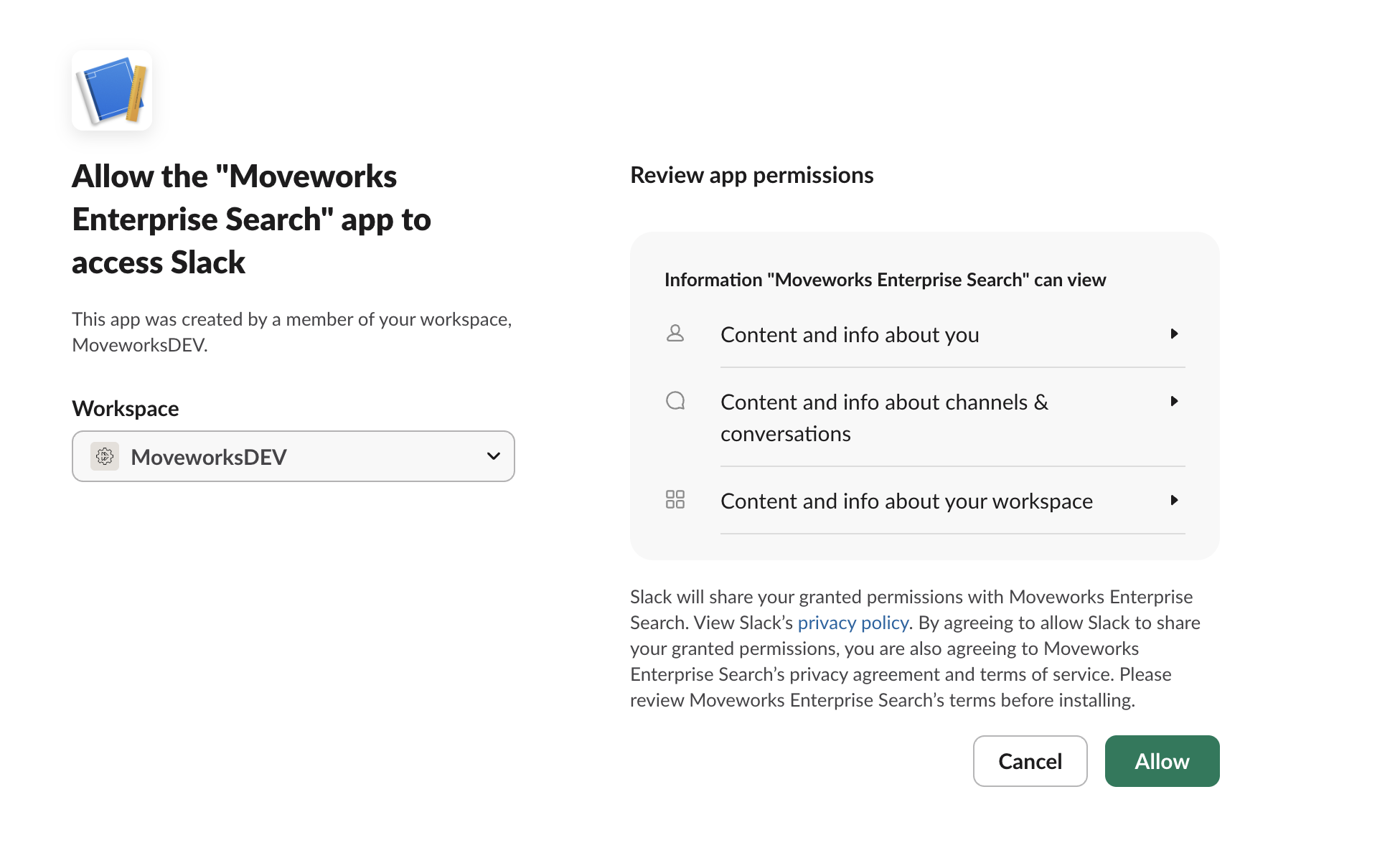Click the "Allow the Moveworks Enterprise Search" title
The image size is (1395, 868).
pyautogui.click(x=251, y=219)
